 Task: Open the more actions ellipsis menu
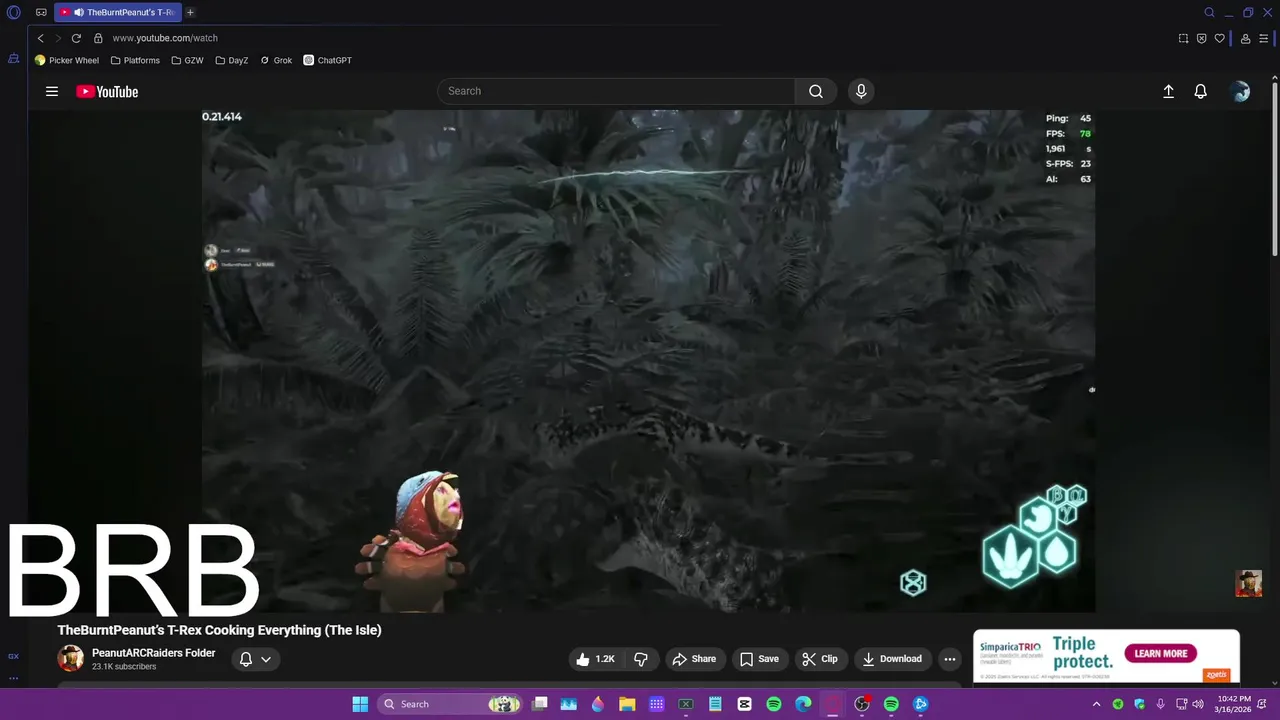click(x=950, y=659)
